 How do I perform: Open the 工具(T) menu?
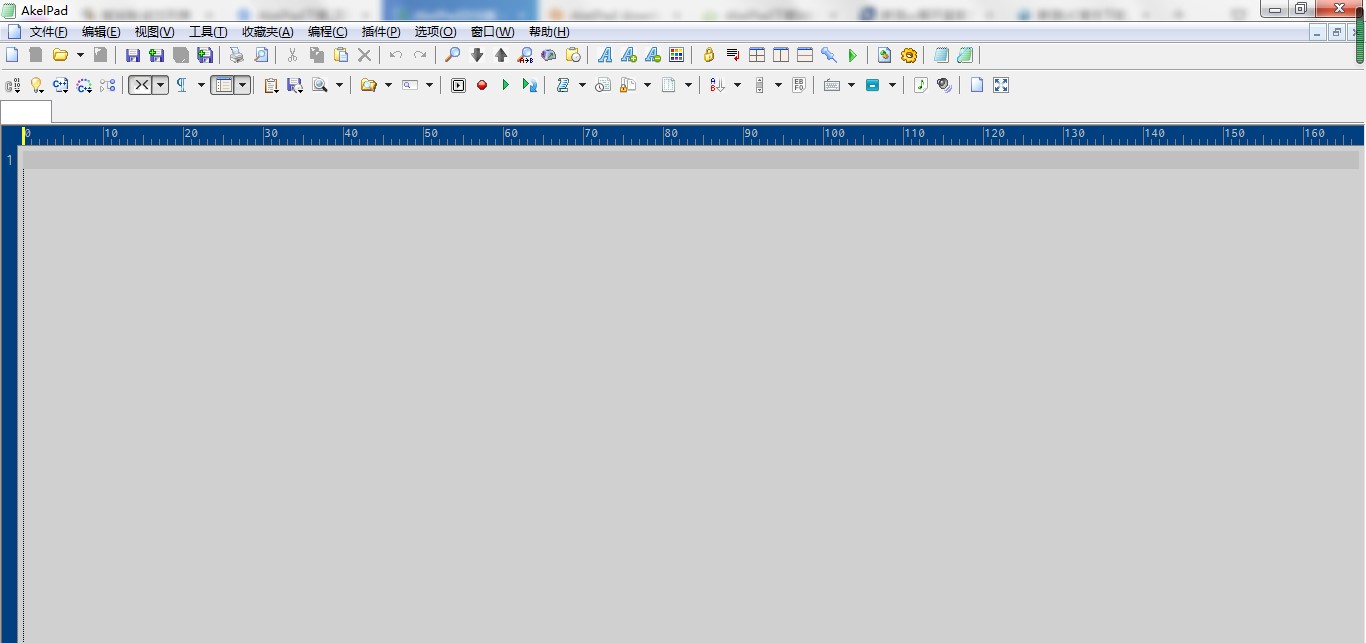(x=208, y=32)
